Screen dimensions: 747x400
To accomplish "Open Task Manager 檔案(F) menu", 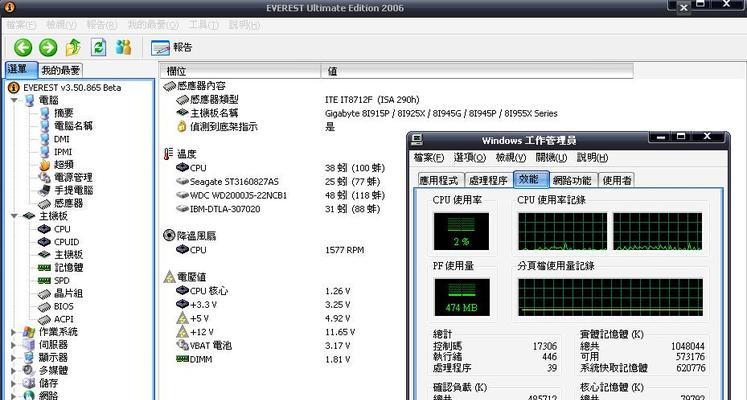I will [429, 158].
